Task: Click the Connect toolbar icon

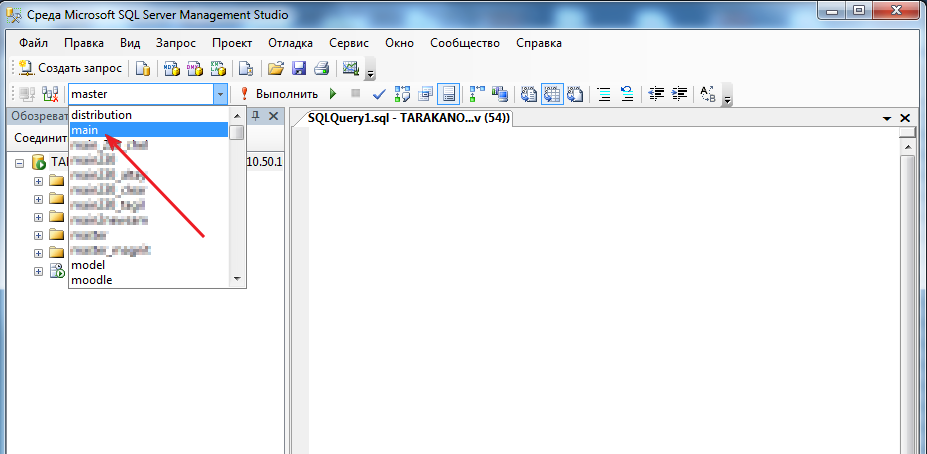Action: [27, 93]
